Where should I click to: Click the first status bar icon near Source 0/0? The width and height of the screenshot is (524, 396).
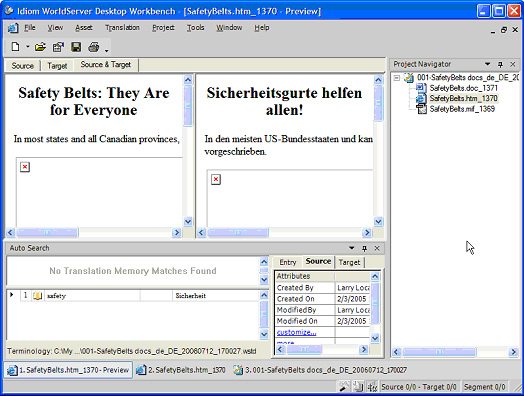pos(344,387)
